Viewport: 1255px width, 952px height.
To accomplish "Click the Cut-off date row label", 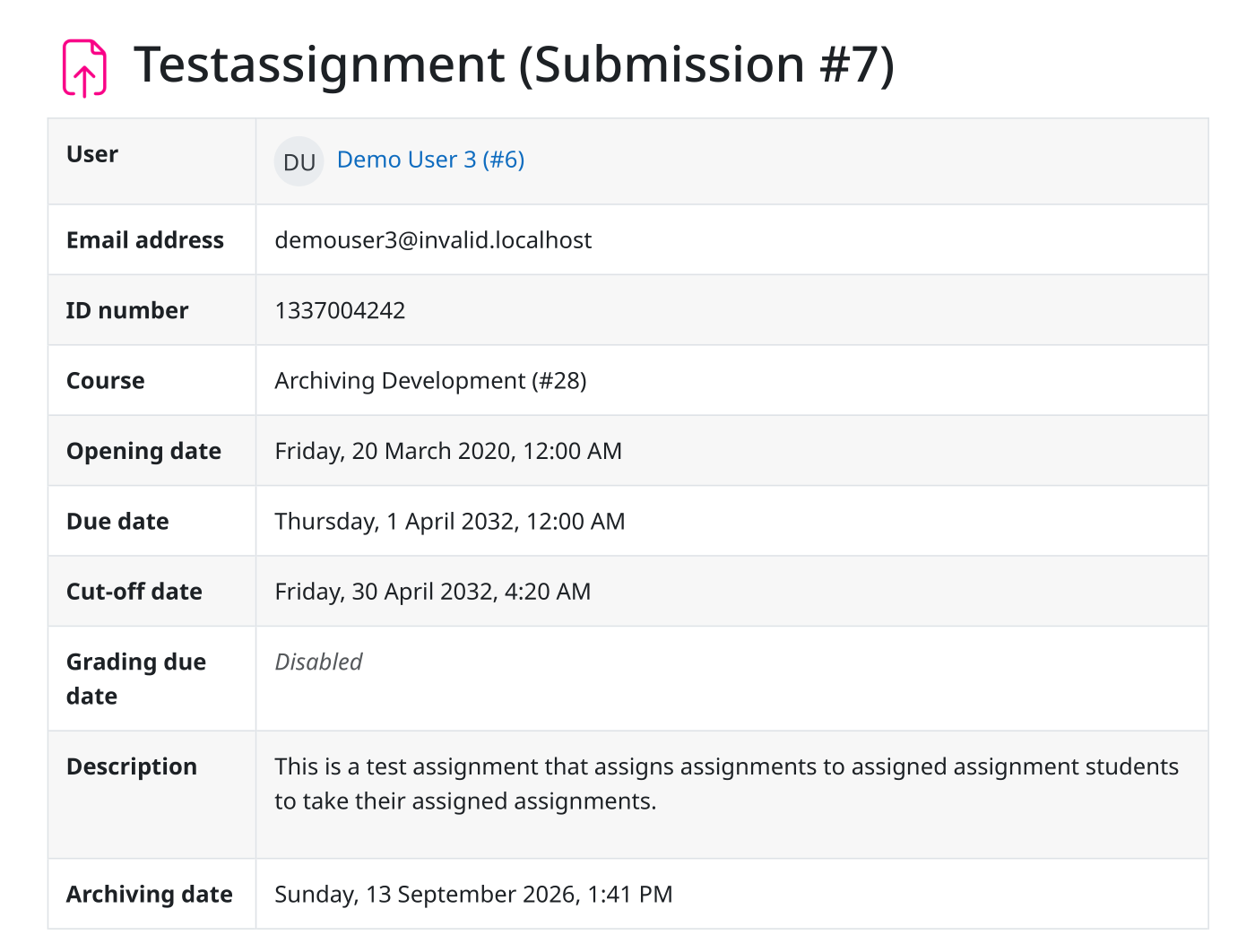I will pyautogui.click(x=134, y=592).
